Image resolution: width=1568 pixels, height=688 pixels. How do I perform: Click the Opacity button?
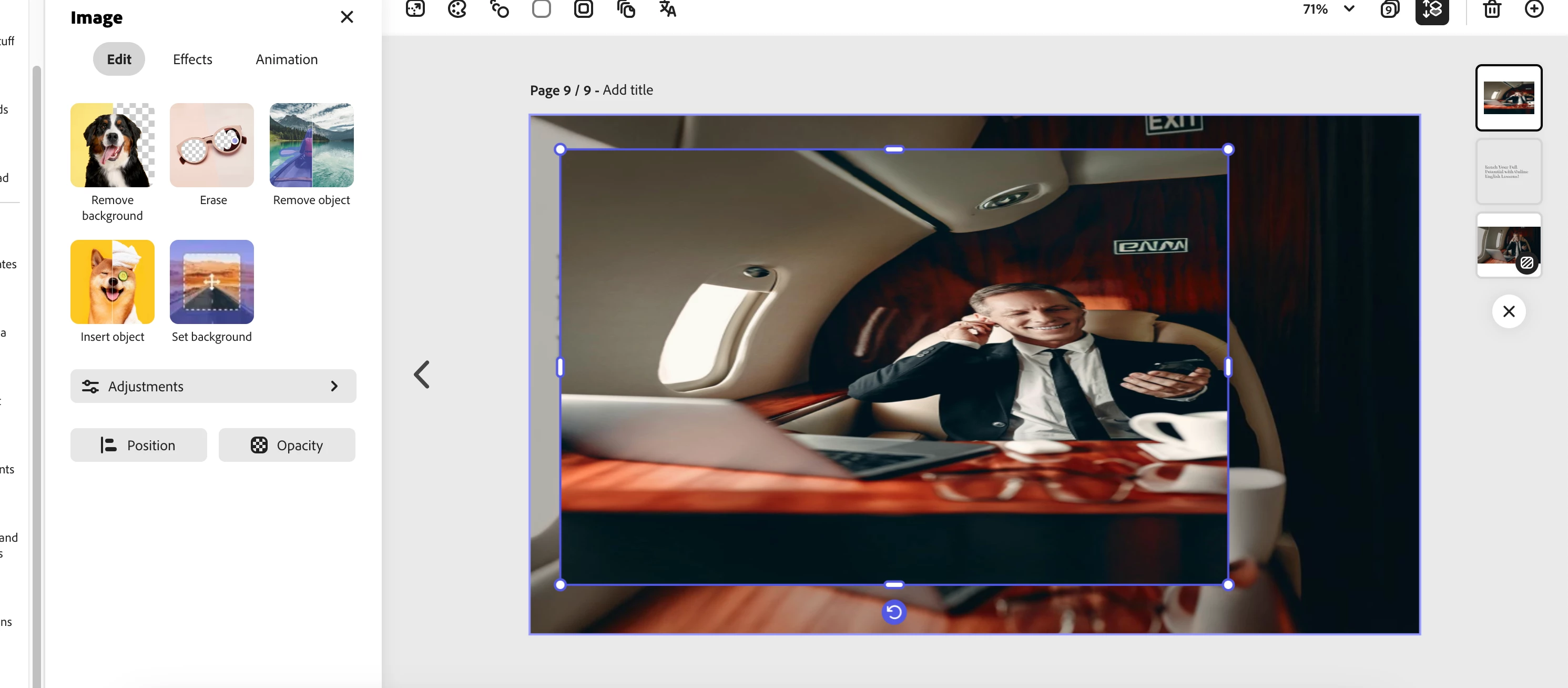(287, 445)
